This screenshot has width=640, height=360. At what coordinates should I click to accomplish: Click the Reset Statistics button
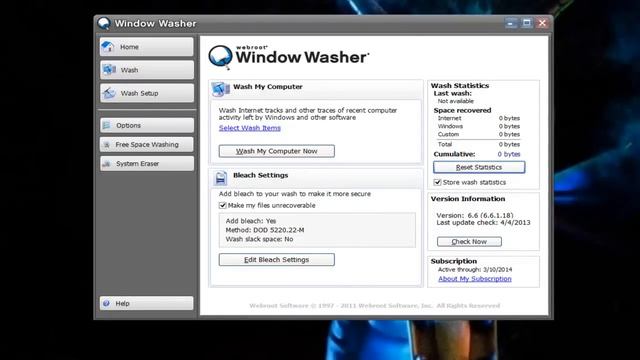pyautogui.click(x=479, y=167)
